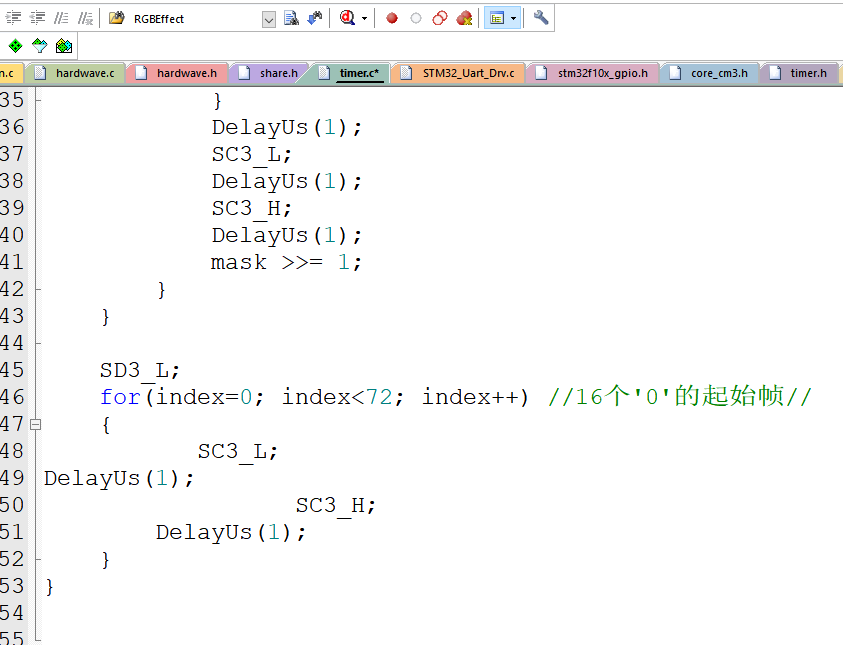Screen dimensions: 843x645
Task: Click the indent selection icon
Action: [x=13, y=18]
